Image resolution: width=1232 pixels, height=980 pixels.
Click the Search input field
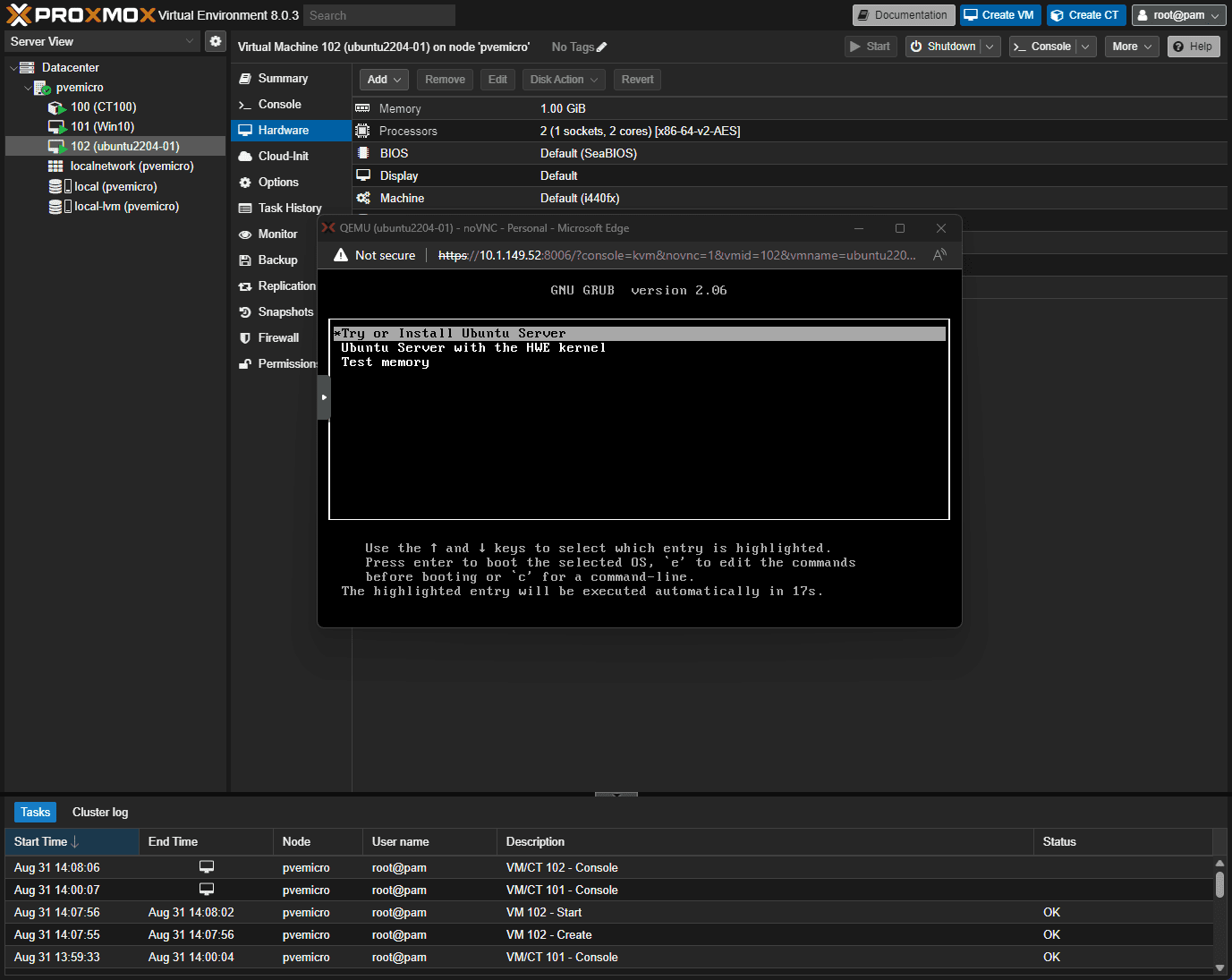point(378,15)
